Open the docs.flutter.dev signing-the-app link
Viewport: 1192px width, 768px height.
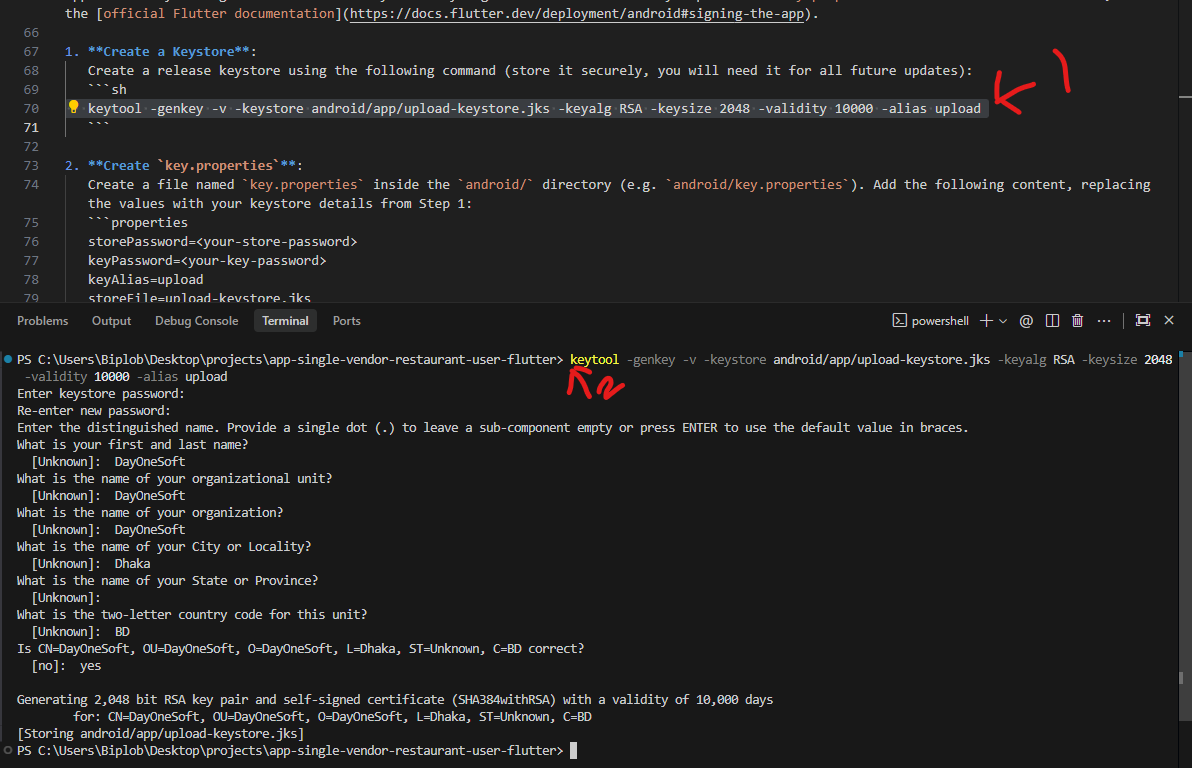pos(576,14)
